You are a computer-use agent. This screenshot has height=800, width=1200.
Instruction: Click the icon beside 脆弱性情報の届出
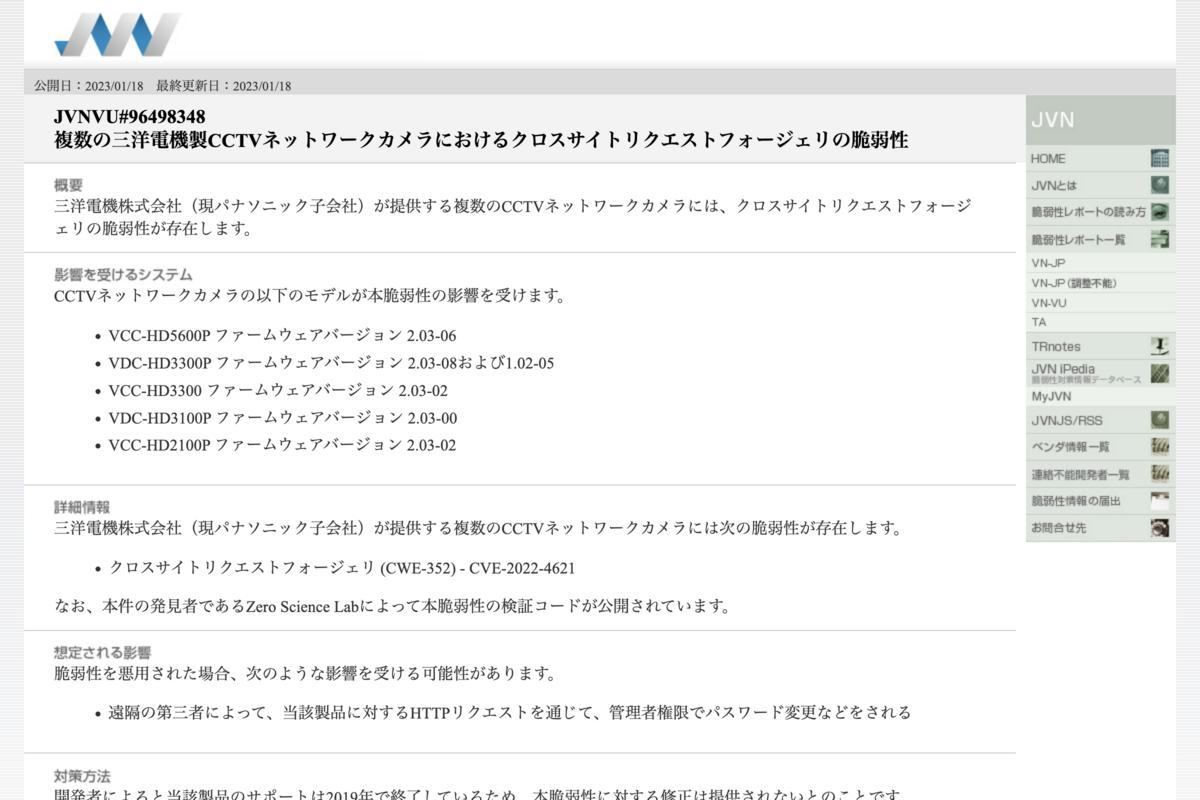1160,501
